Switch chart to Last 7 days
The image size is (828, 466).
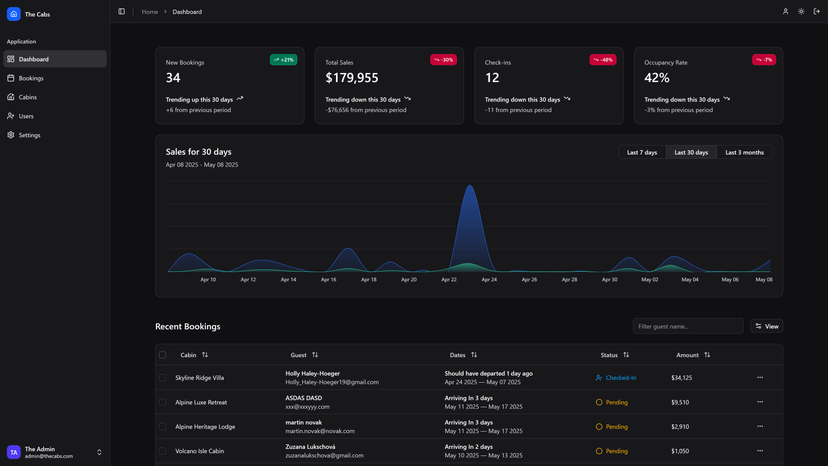click(642, 152)
